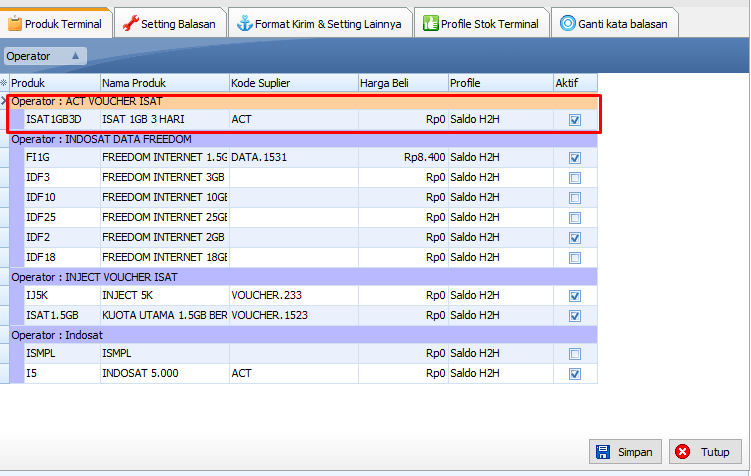Collapse group Operator : INJECT VOUCHER ISAT
751x476 pixels.
coord(304,277)
